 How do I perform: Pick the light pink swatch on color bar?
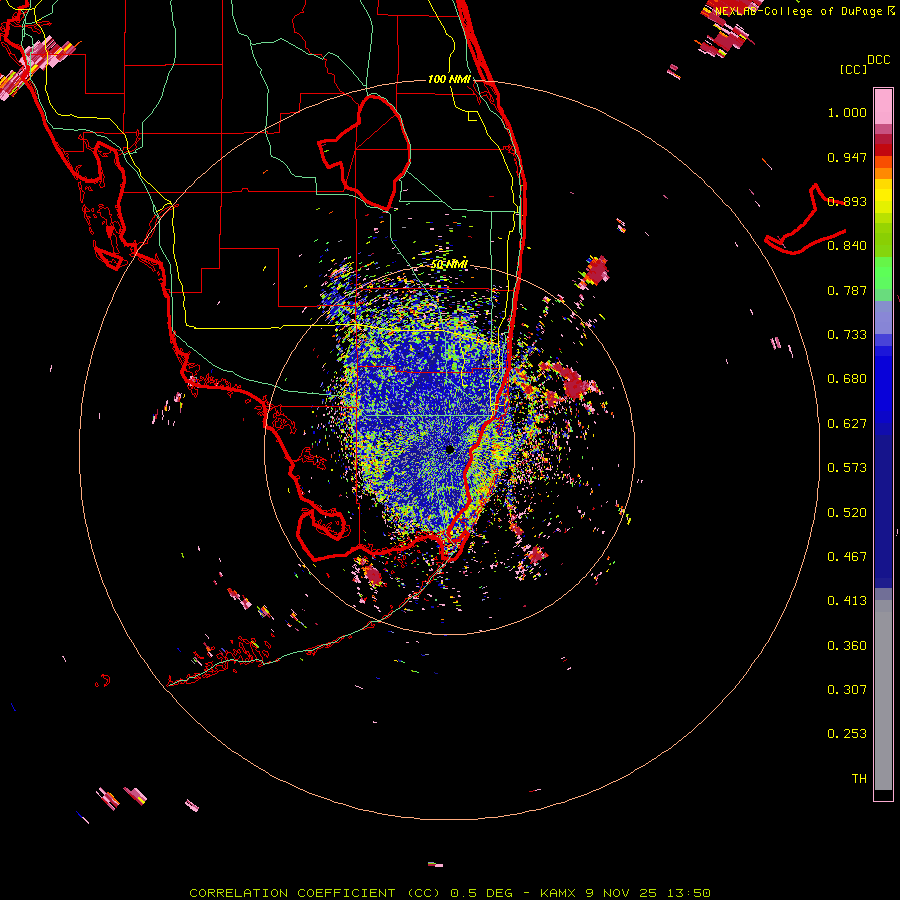883,107
